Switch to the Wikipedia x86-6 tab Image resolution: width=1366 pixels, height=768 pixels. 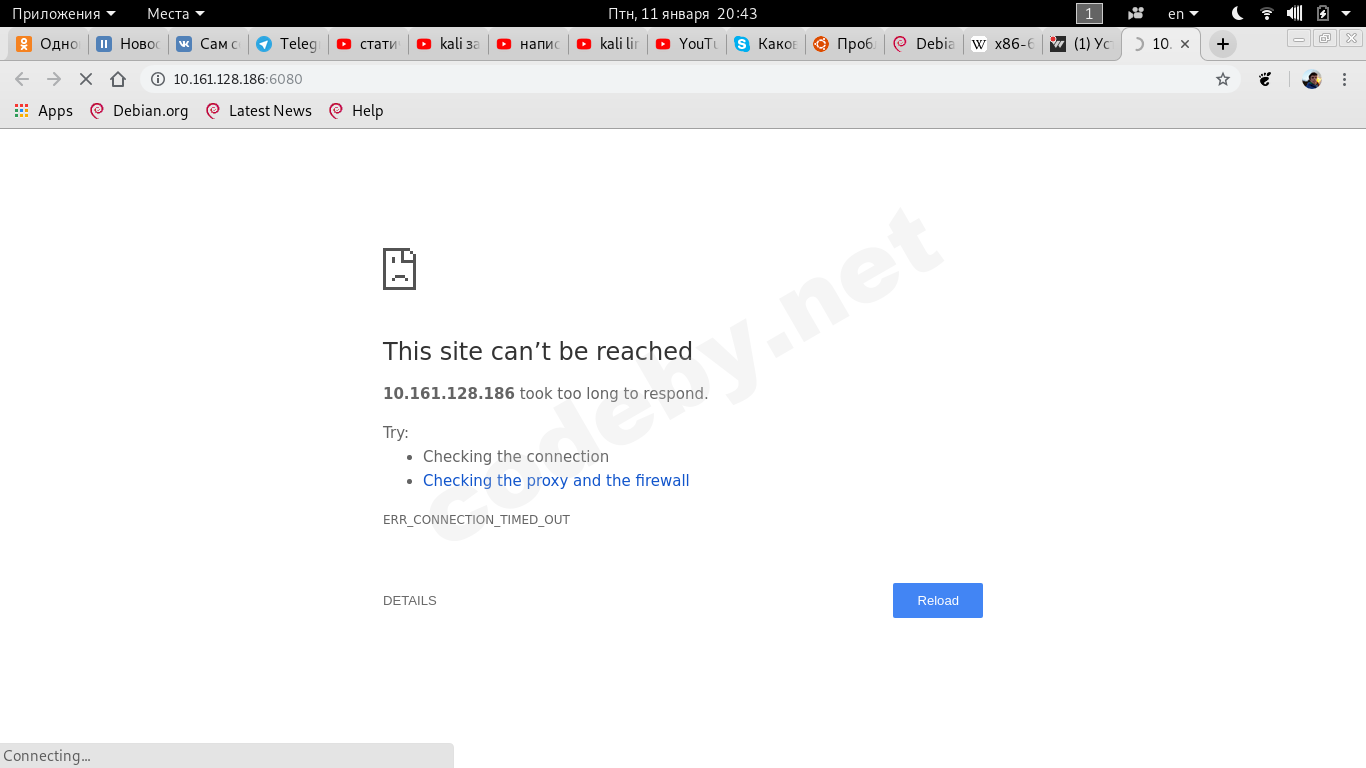(x=1003, y=44)
